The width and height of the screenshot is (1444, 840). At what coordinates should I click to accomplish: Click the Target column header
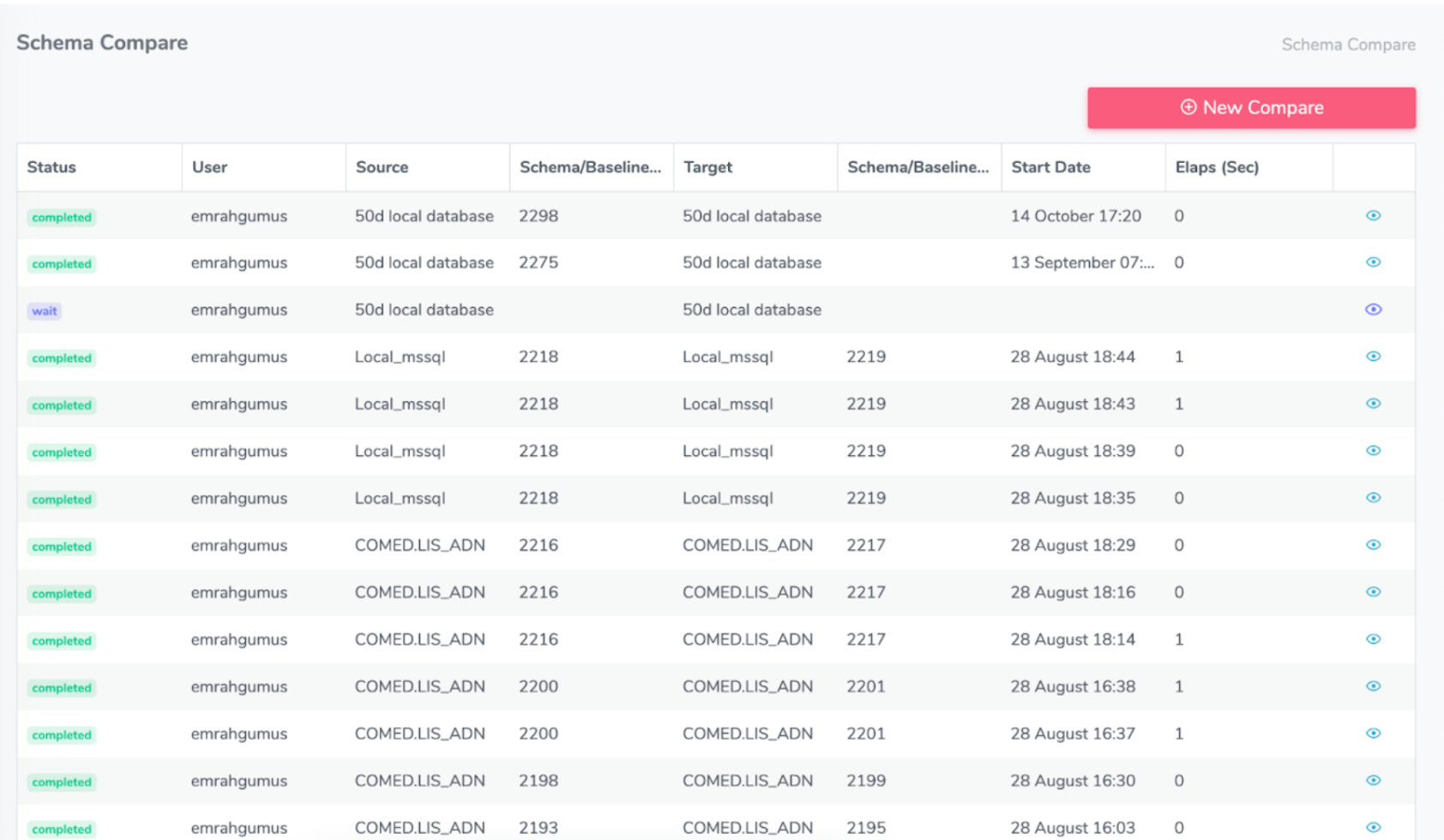(707, 167)
